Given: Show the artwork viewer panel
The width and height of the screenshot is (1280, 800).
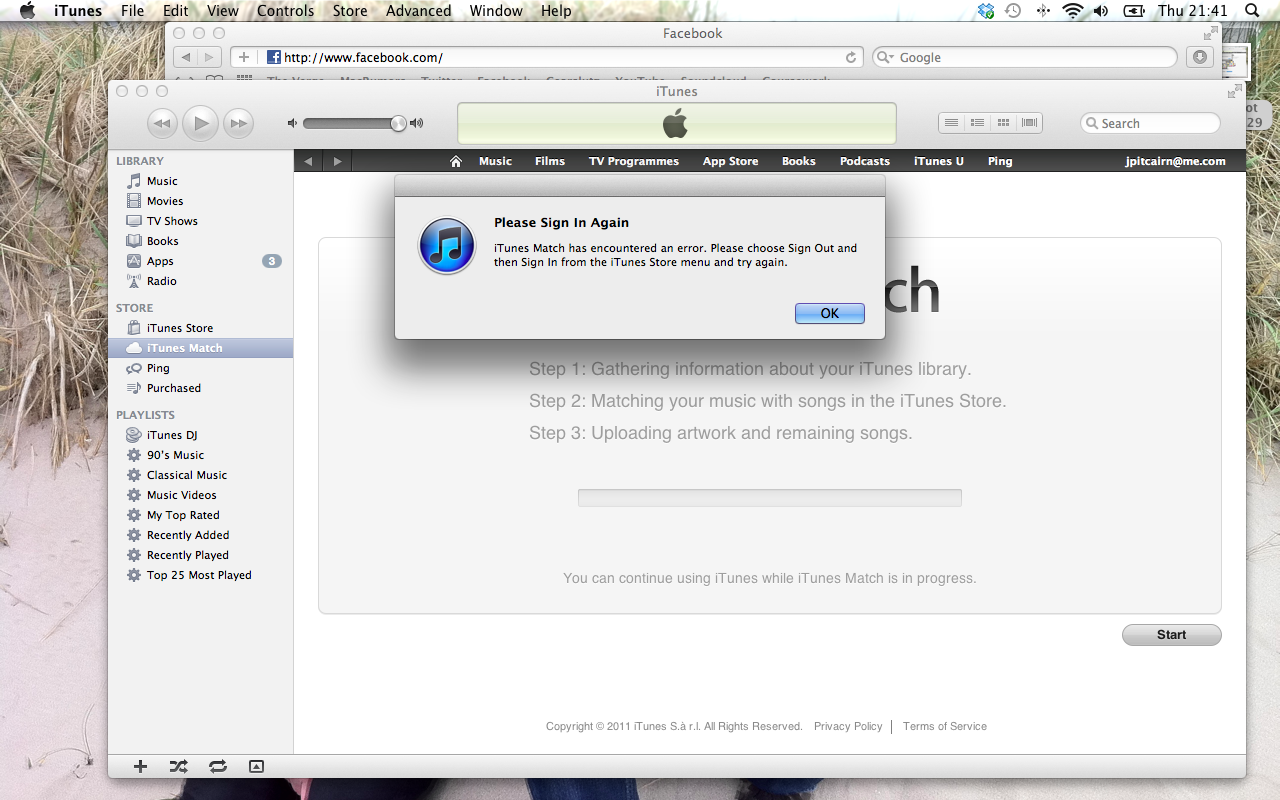Looking at the screenshot, I should click(x=256, y=766).
